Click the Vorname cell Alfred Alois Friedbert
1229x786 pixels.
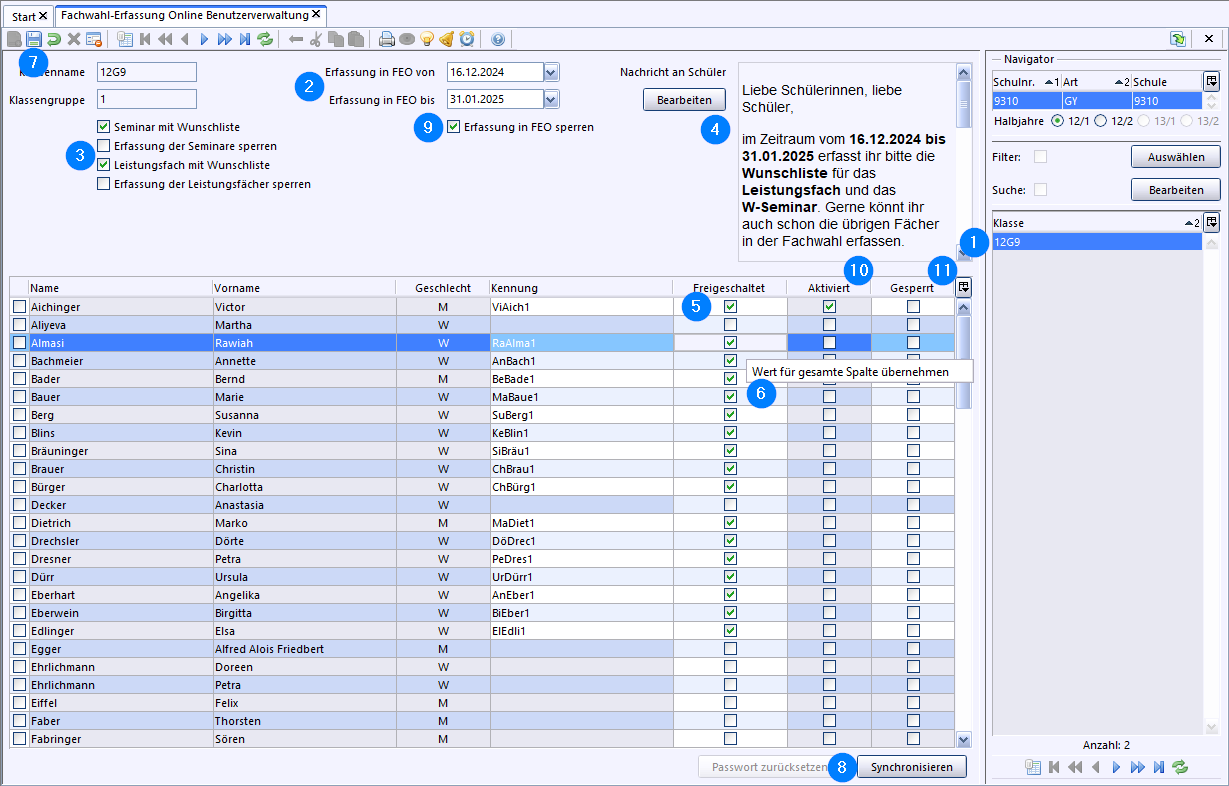point(304,649)
